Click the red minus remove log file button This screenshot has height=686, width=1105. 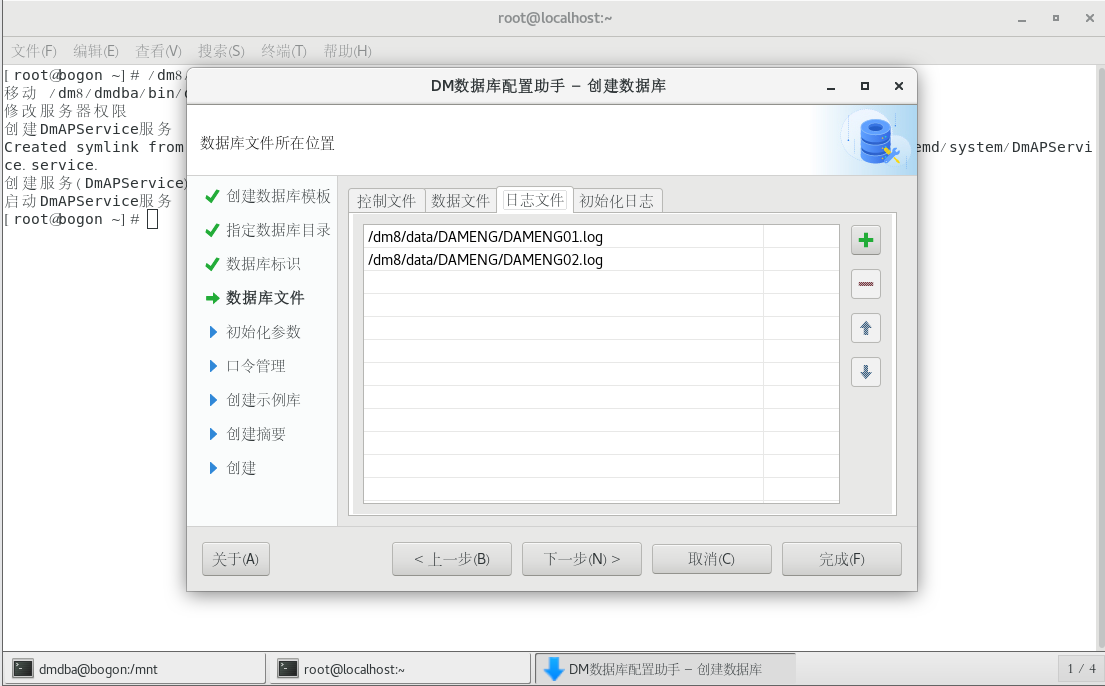[865, 284]
